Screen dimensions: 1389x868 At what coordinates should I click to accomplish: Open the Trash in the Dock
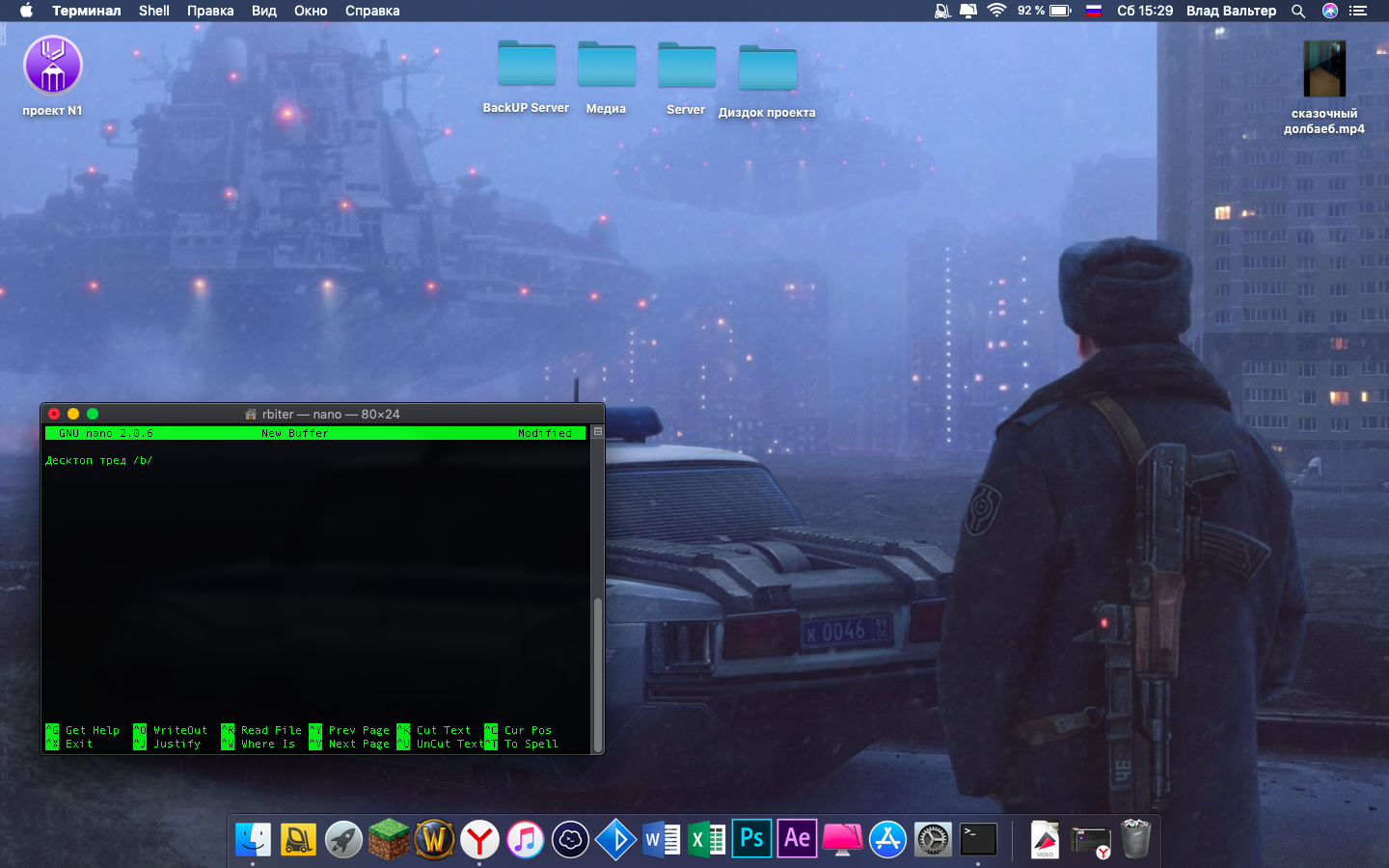pyautogui.click(x=1136, y=839)
